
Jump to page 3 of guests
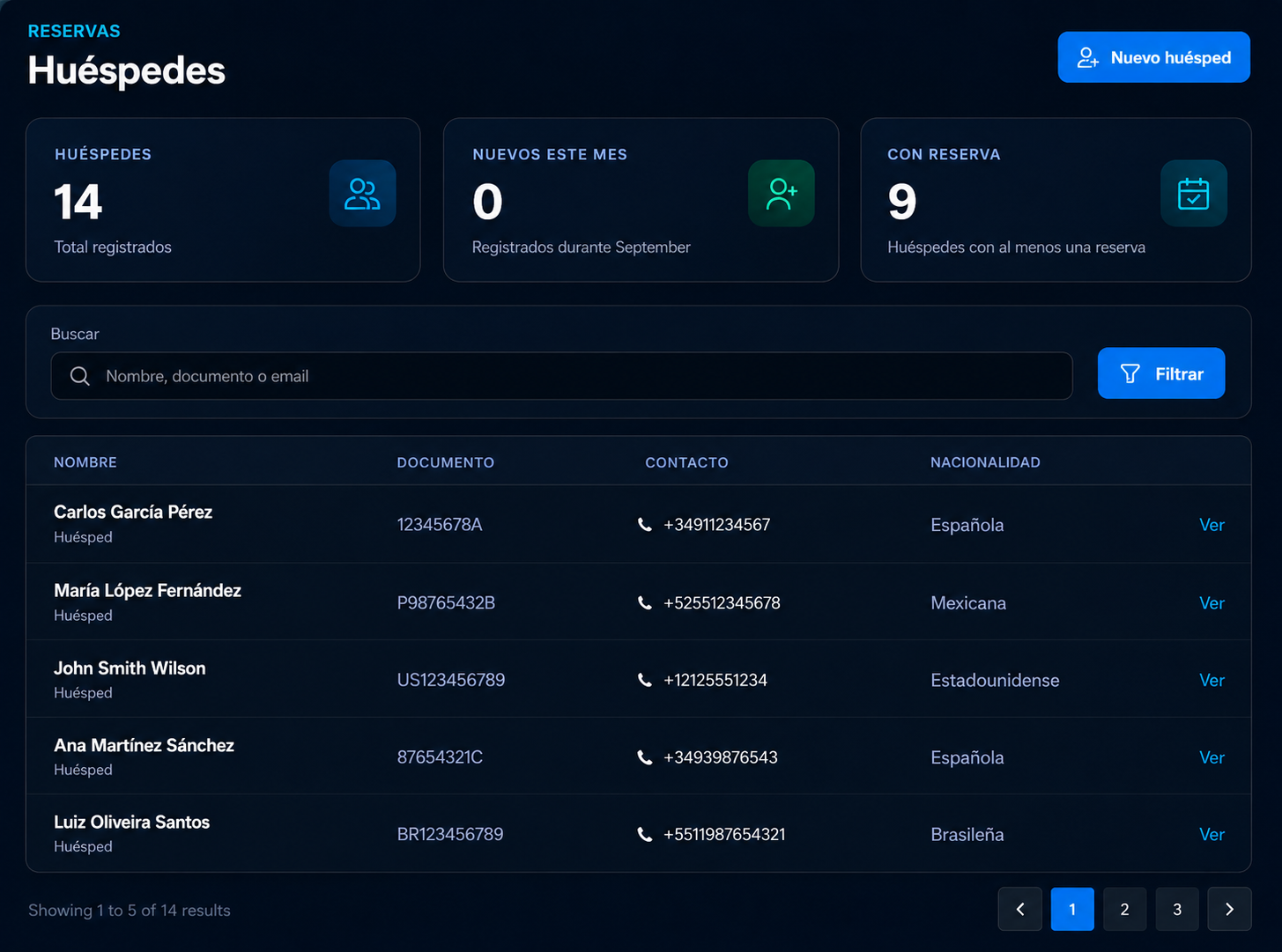click(x=1177, y=909)
